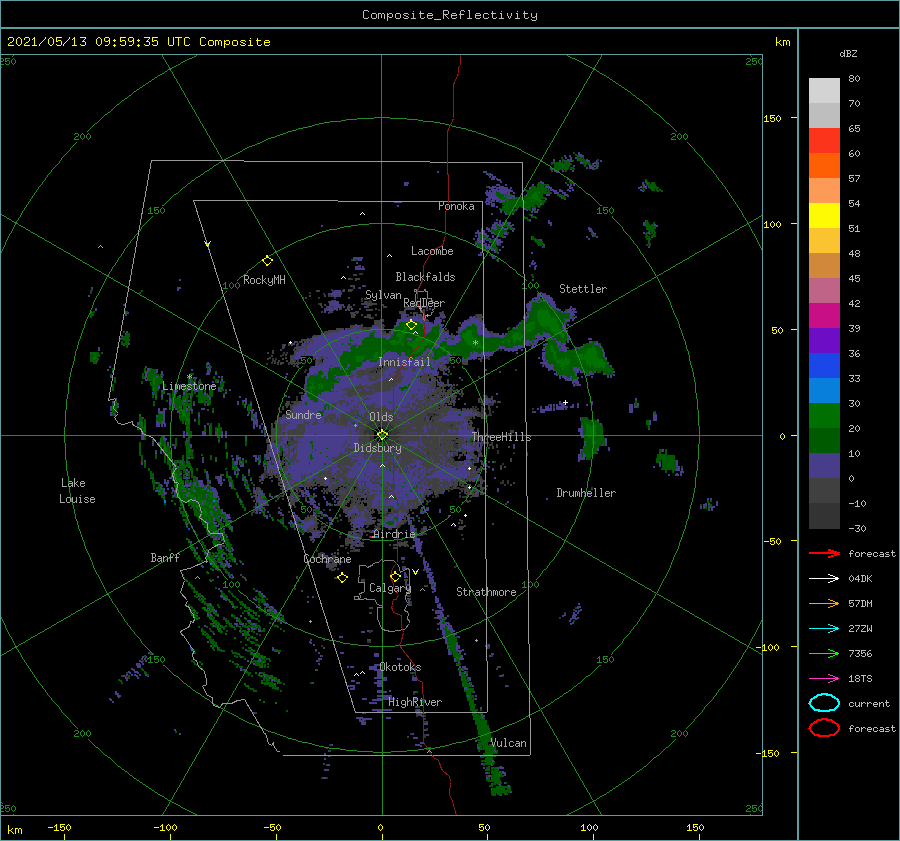Image resolution: width=900 pixels, height=841 pixels.
Task: Select the red 65 dBZ color swatch
Action: click(x=824, y=141)
